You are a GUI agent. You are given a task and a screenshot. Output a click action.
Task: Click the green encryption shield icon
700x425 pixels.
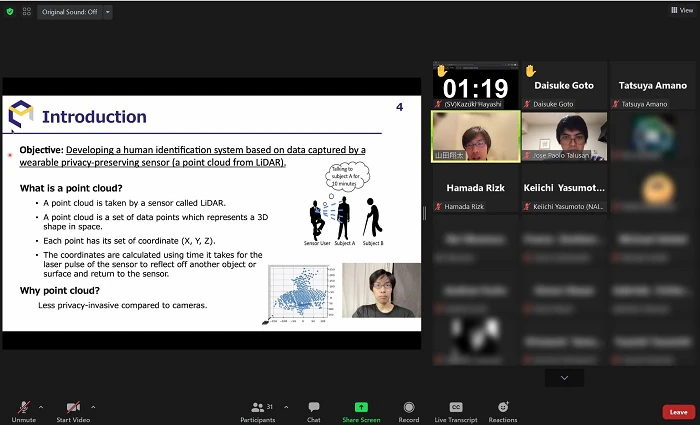tap(10, 12)
